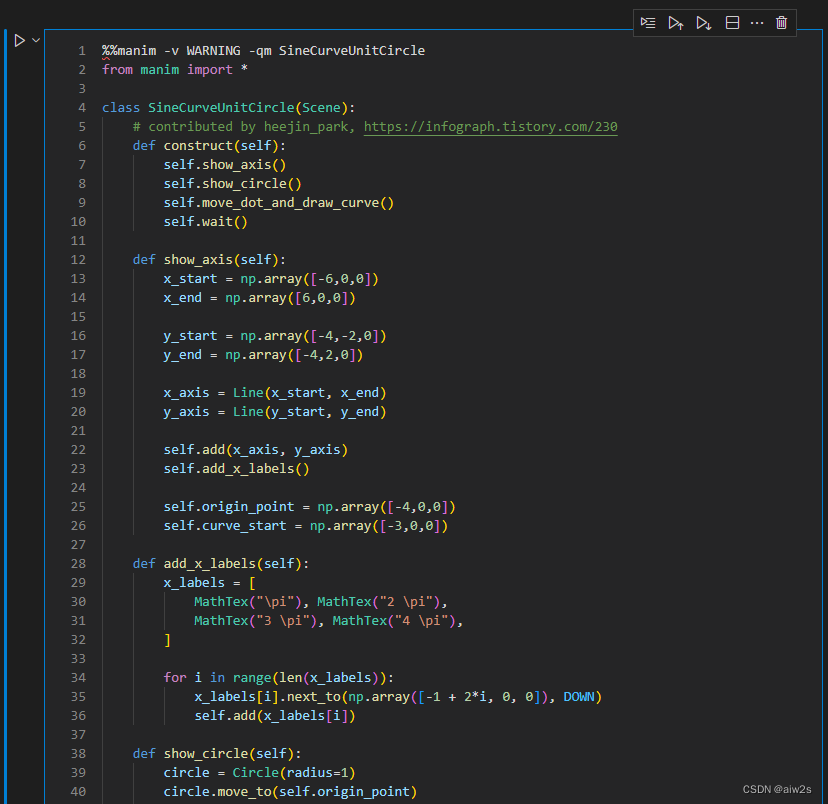Open run options chevron beside play button
The height and width of the screenshot is (804, 828).
[36, 40]
